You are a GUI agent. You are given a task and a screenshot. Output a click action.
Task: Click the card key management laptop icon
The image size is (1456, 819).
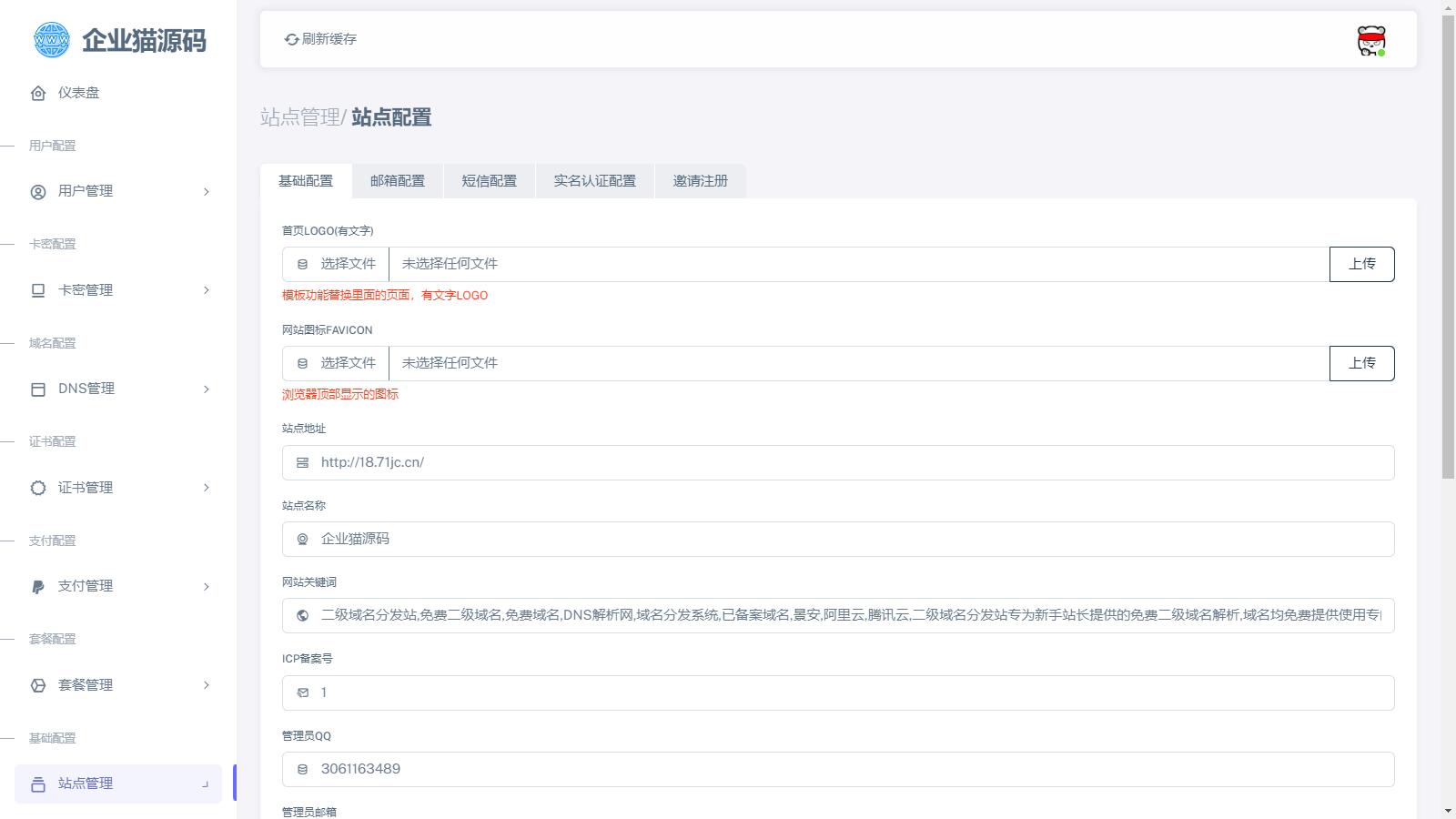38,290
